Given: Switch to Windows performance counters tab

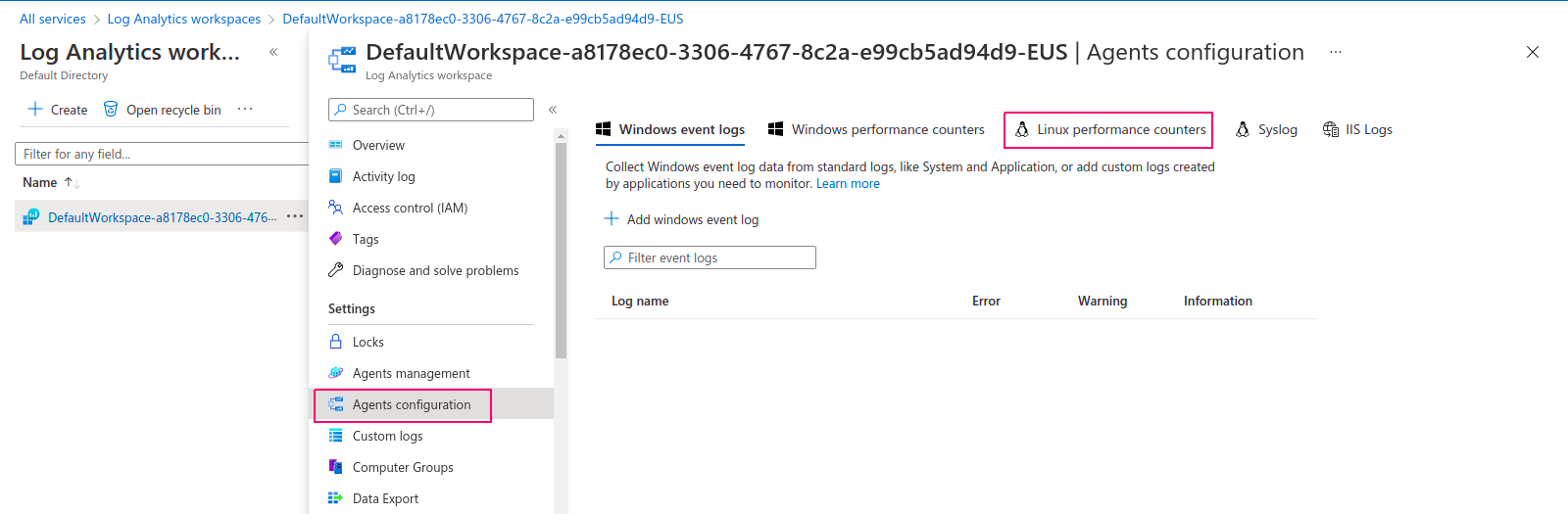Looking at the screenshot, I should coord(876,129).
